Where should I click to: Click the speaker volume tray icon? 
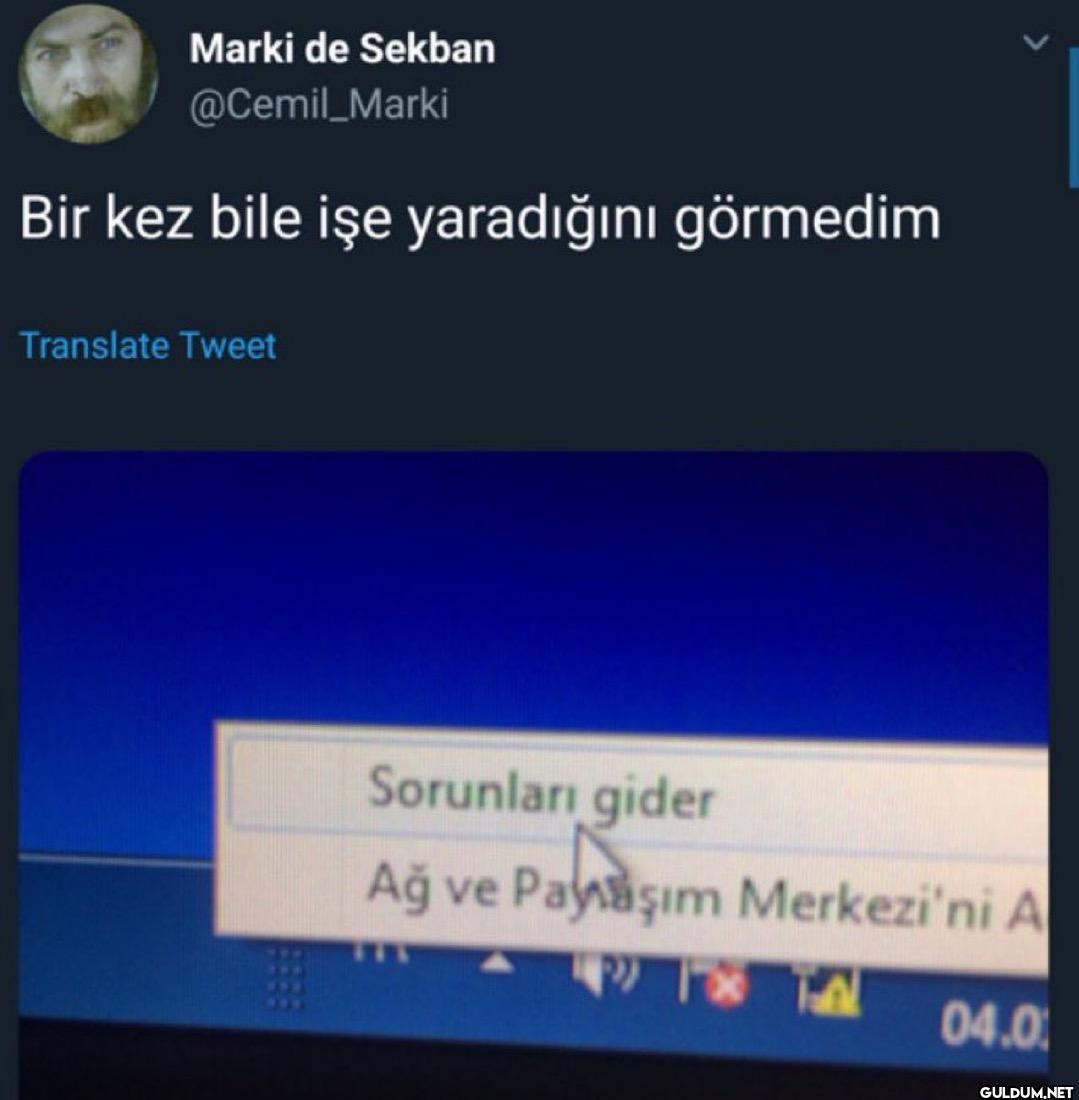click(604, 972)
